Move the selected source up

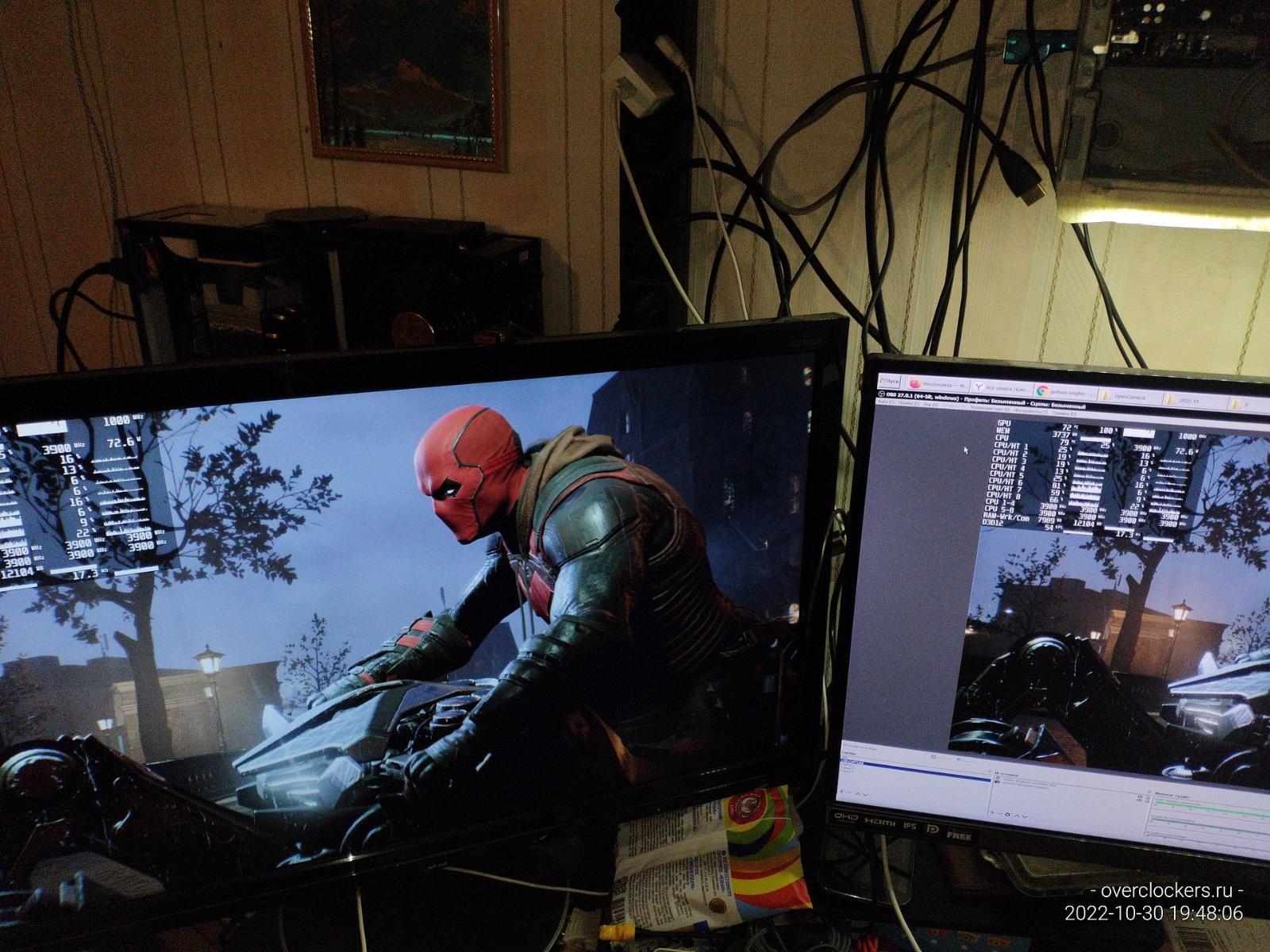coord(1016,816)
